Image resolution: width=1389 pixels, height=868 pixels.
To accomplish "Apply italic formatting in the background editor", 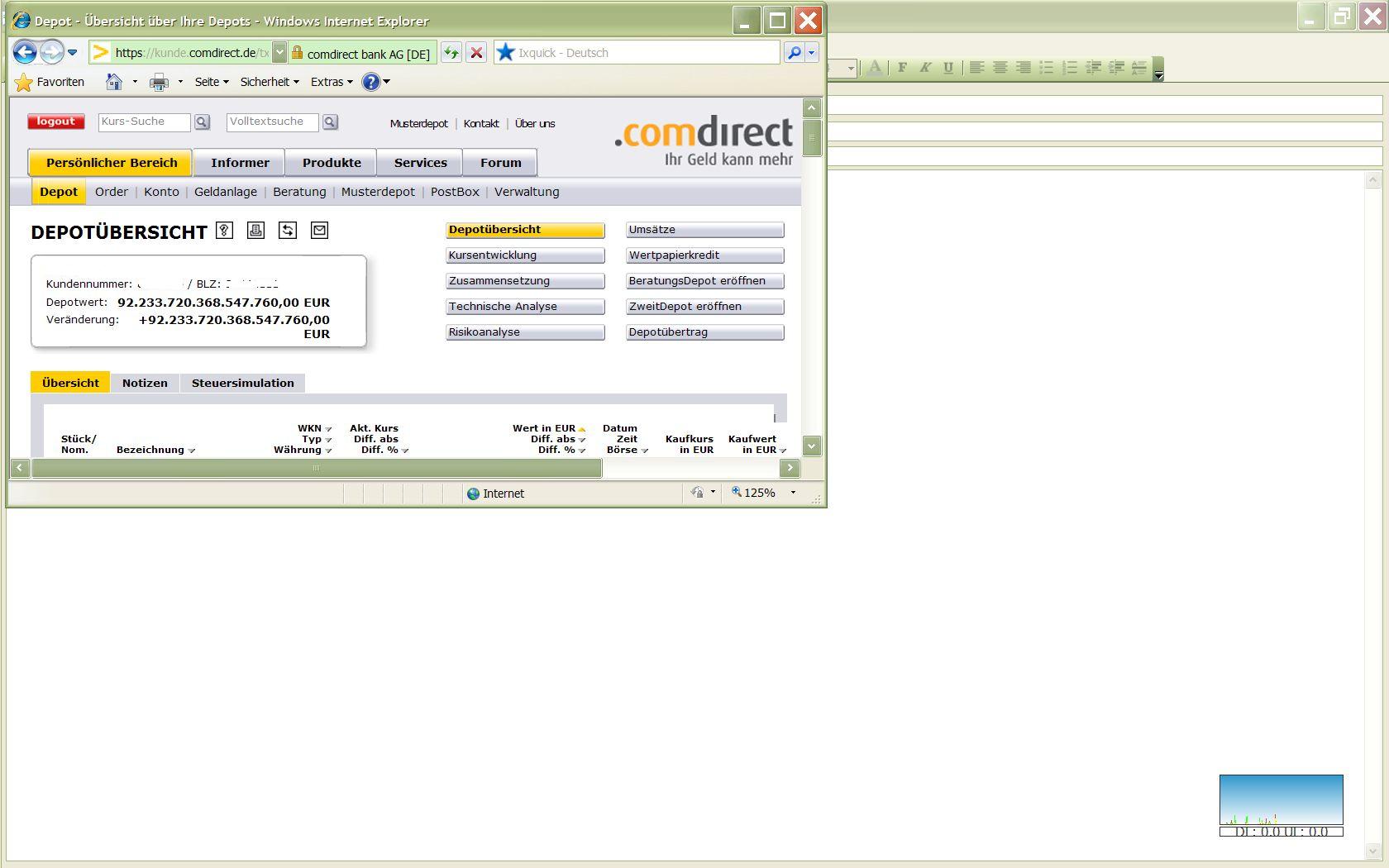I will pyautogui.click(x=925, y=68).
